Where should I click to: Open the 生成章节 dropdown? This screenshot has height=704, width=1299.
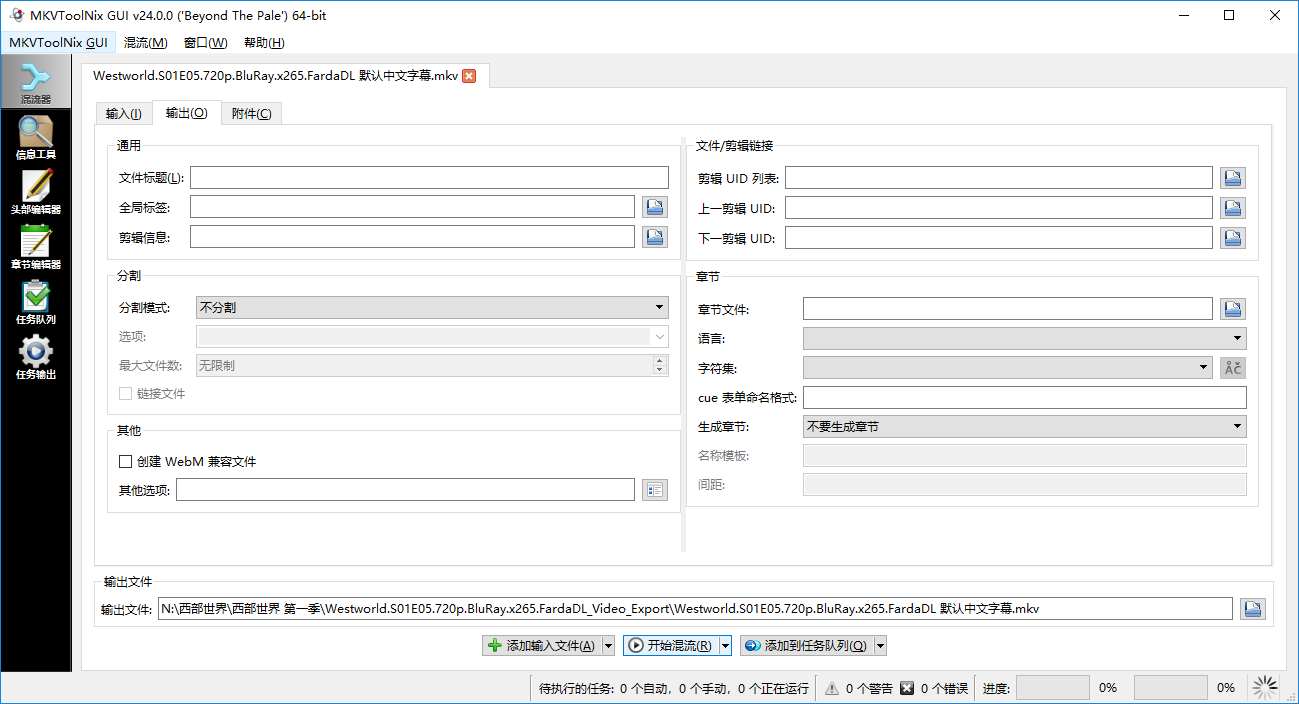point(1025,427)
